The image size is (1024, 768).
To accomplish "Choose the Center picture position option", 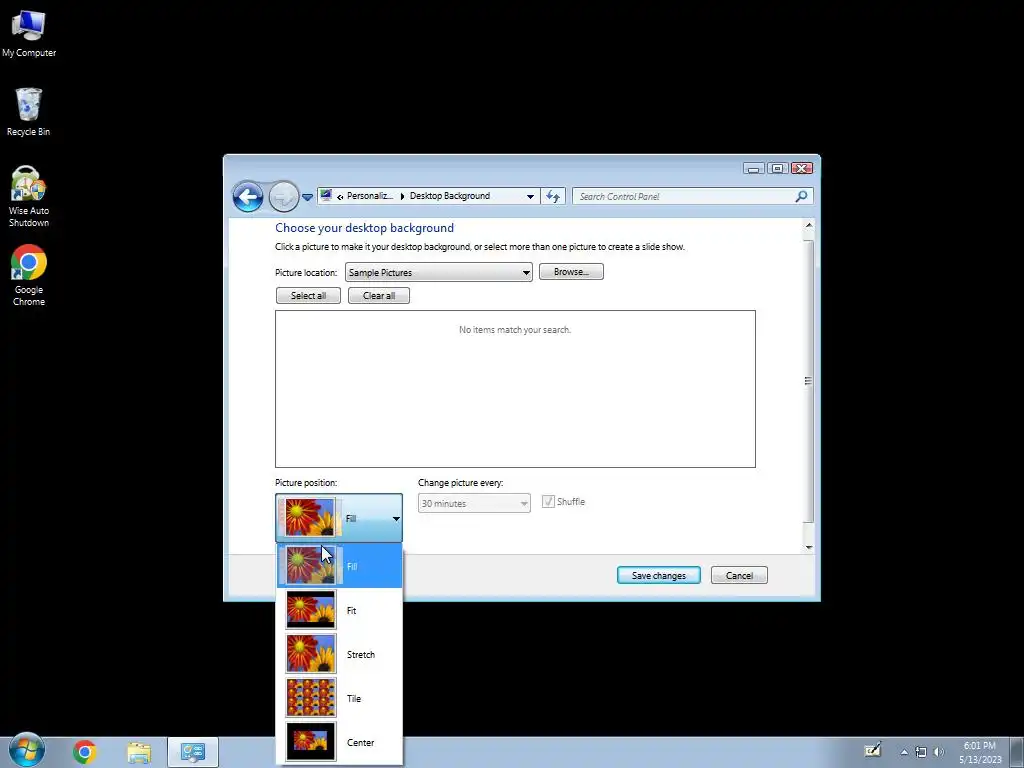I will [340, 742].
